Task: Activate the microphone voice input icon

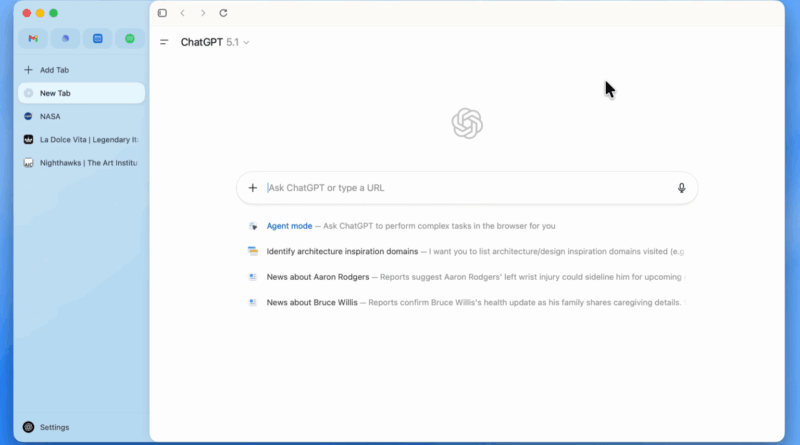Action: click(x=682, y=188)
